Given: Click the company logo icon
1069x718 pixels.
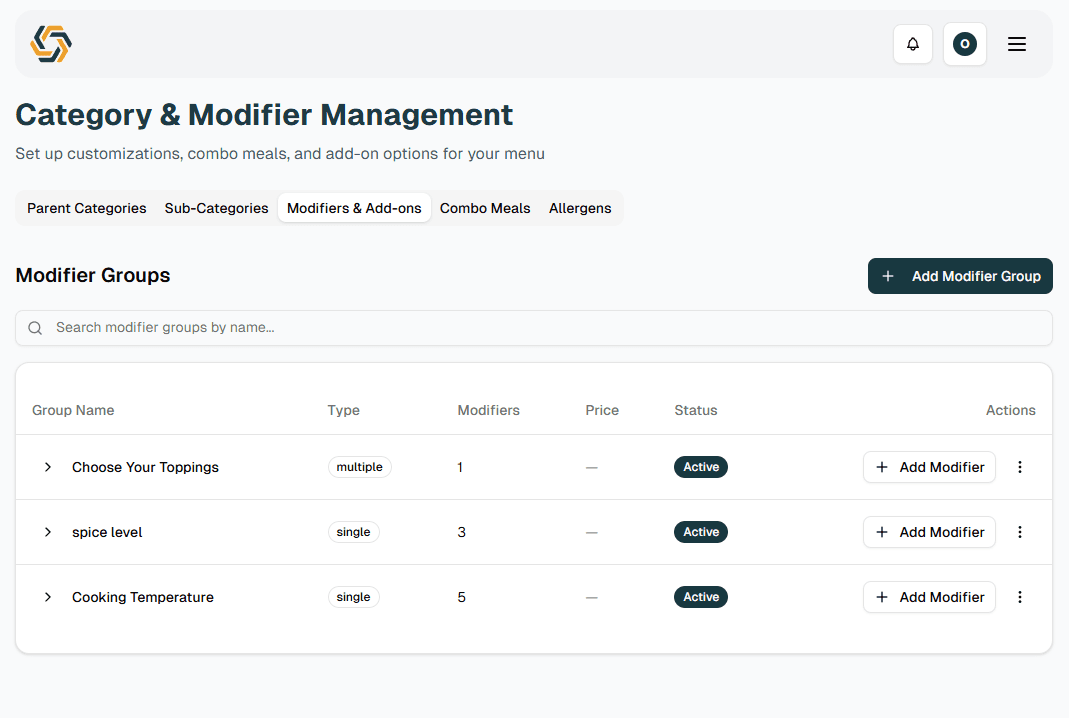Looking at the screenshot, I should pyautogui.click(x=50, y=44).
